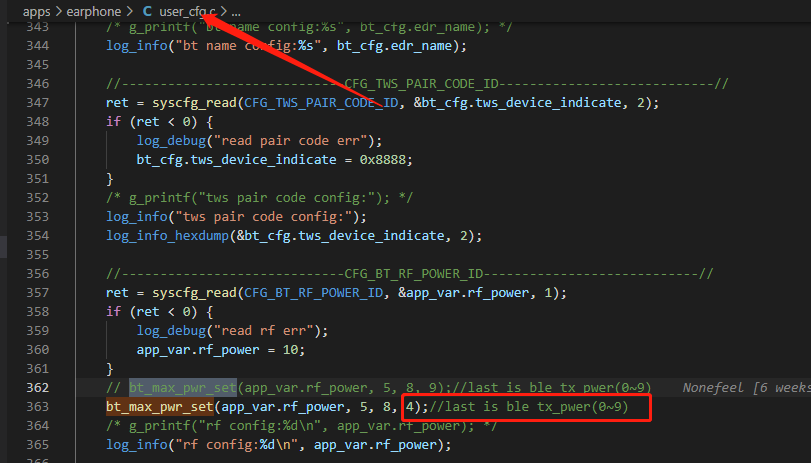Click CFG_TWS_PAIR_CODE_ID in syscfg_read call
This screenshot has width=811, height=463.
pyautogui.click(x=321, y=102)
